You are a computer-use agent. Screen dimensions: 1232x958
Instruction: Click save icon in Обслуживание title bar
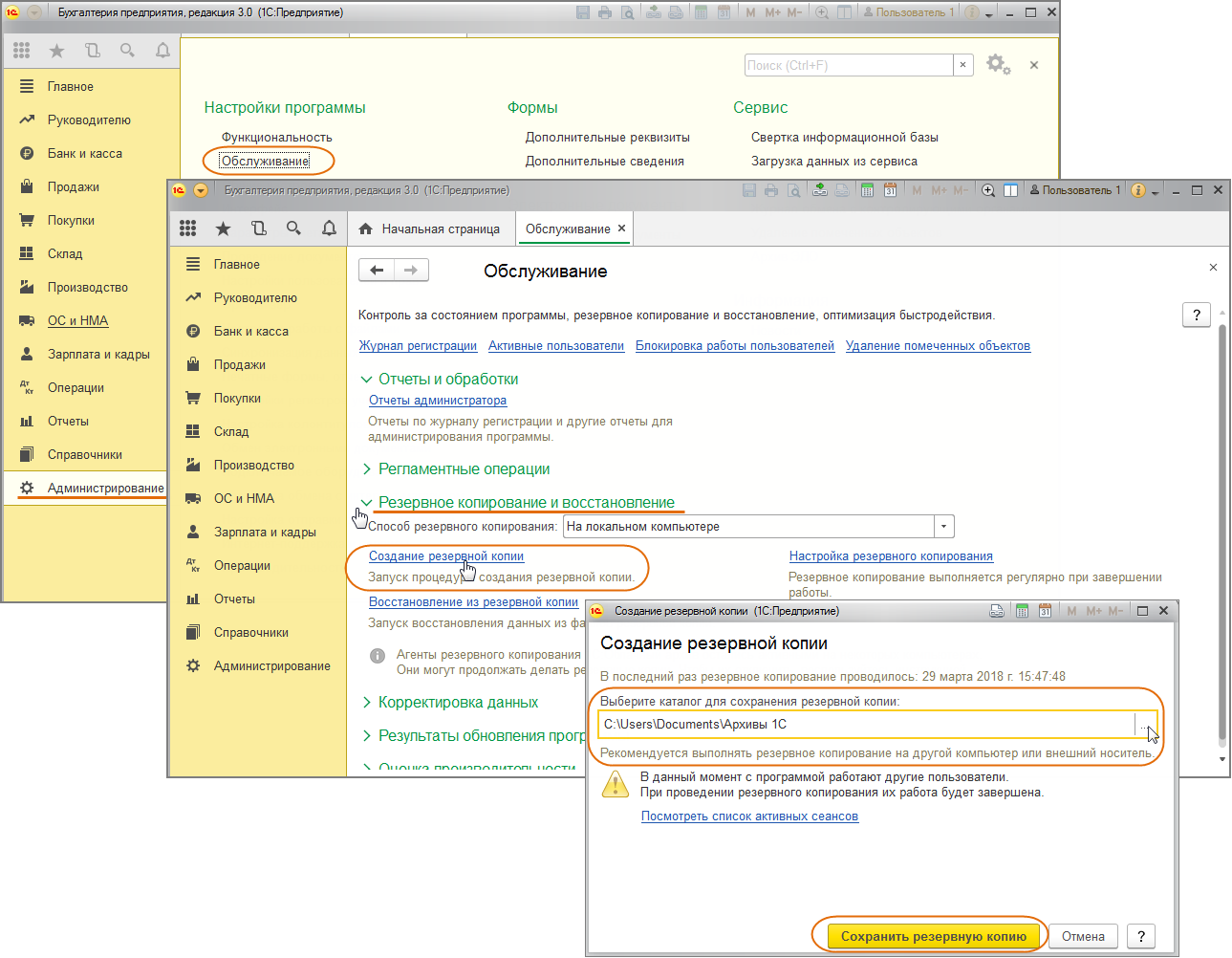pyautogui.click(x=749, y=190)
